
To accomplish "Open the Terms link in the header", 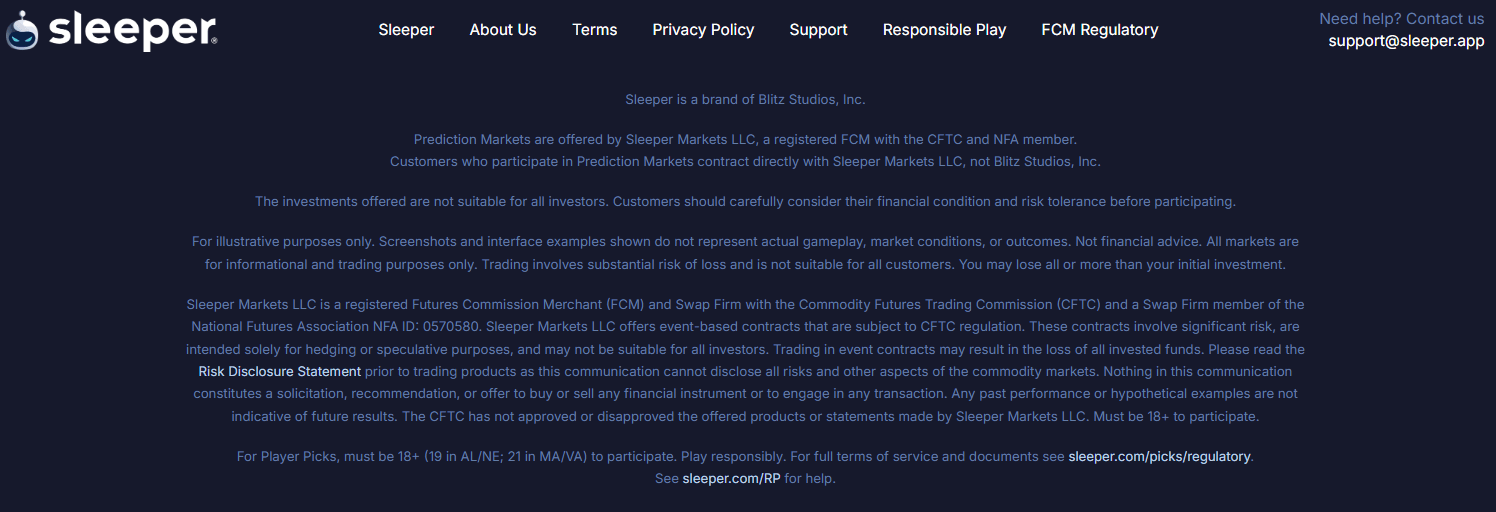I will tap(595, 30).
